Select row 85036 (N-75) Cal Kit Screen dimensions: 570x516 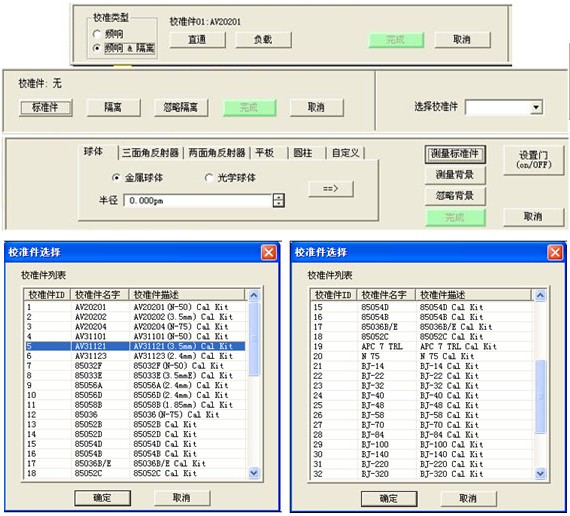tap(135, 415)
